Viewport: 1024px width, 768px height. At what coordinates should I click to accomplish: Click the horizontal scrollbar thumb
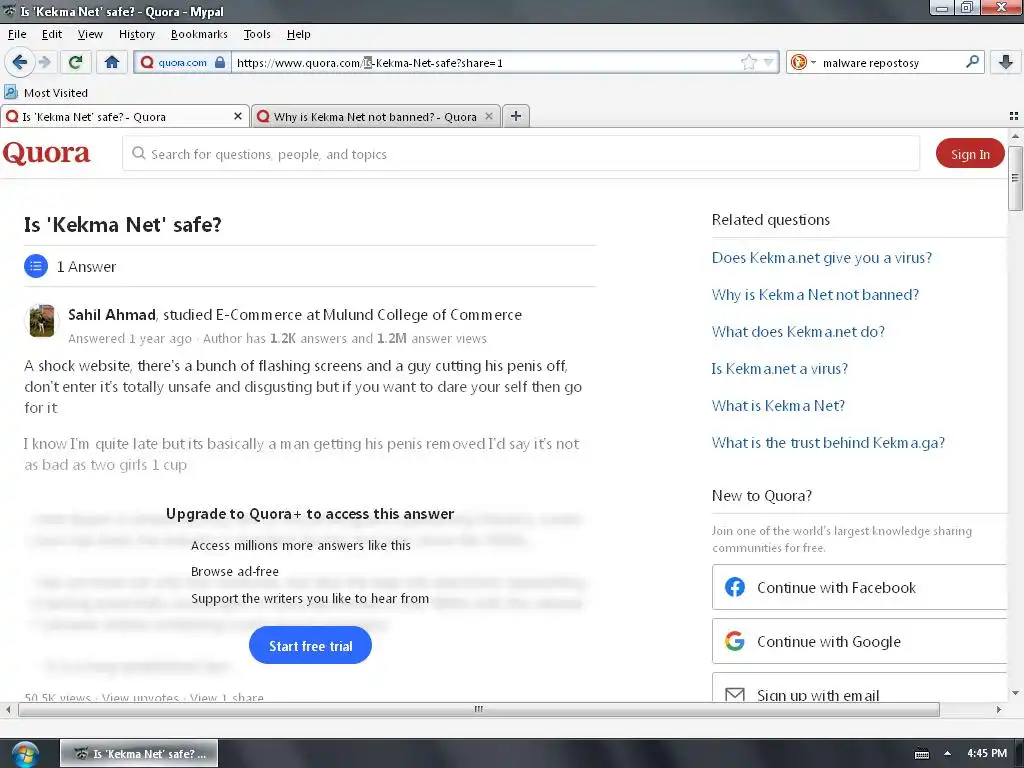tap(479, 709)
